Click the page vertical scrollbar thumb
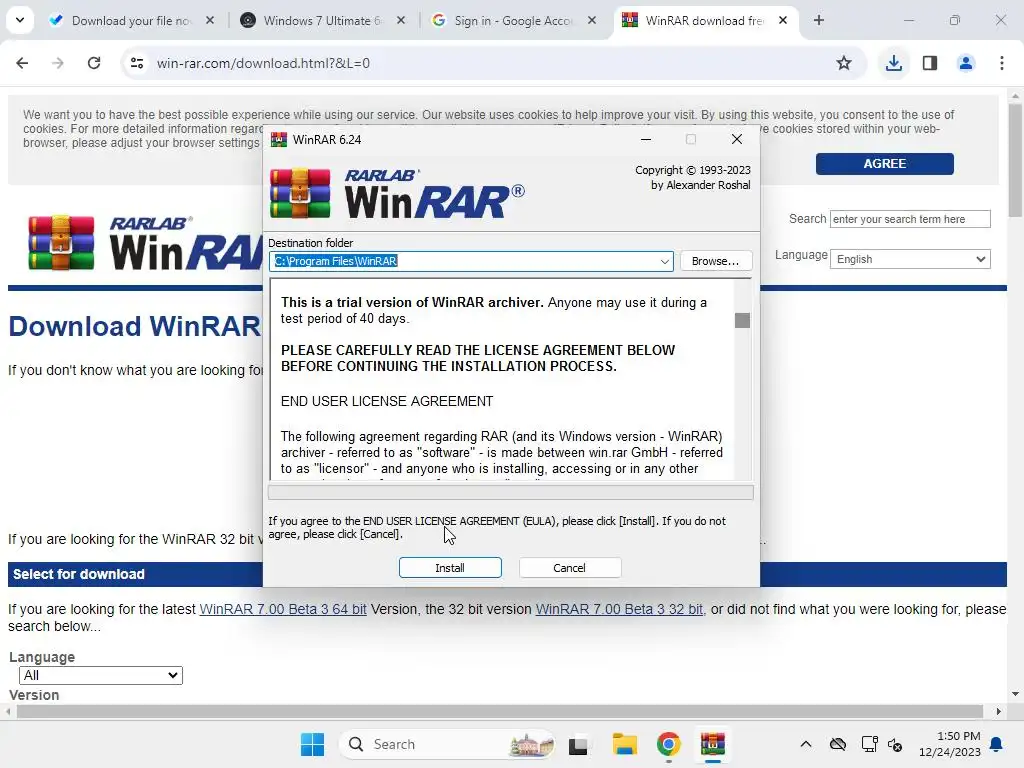The image size is (1024, 768). pos(1015,161)
